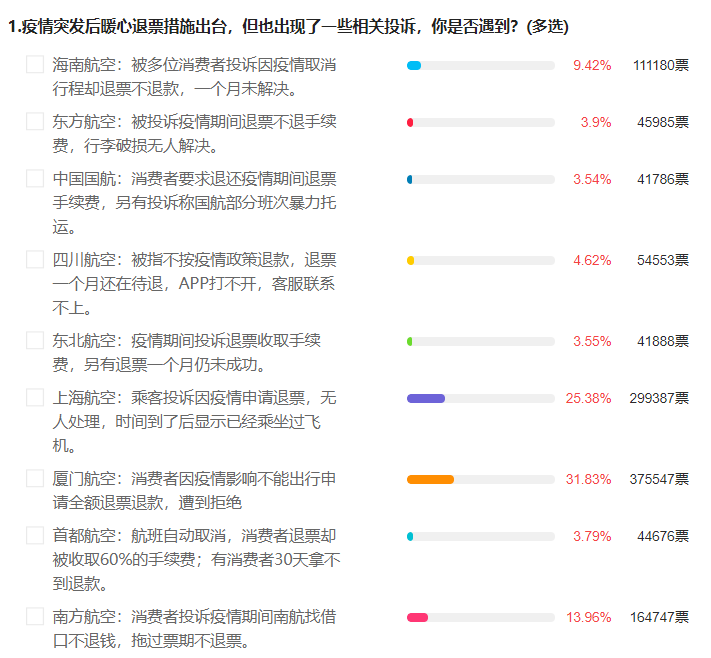The image size is (711, 658).
Task: Click the 东北航空 option description text
Action: coord(186,353)
